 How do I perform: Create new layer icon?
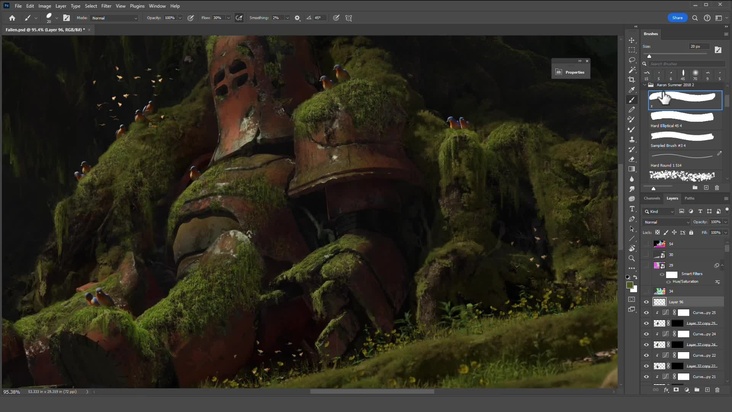[707, 390]
